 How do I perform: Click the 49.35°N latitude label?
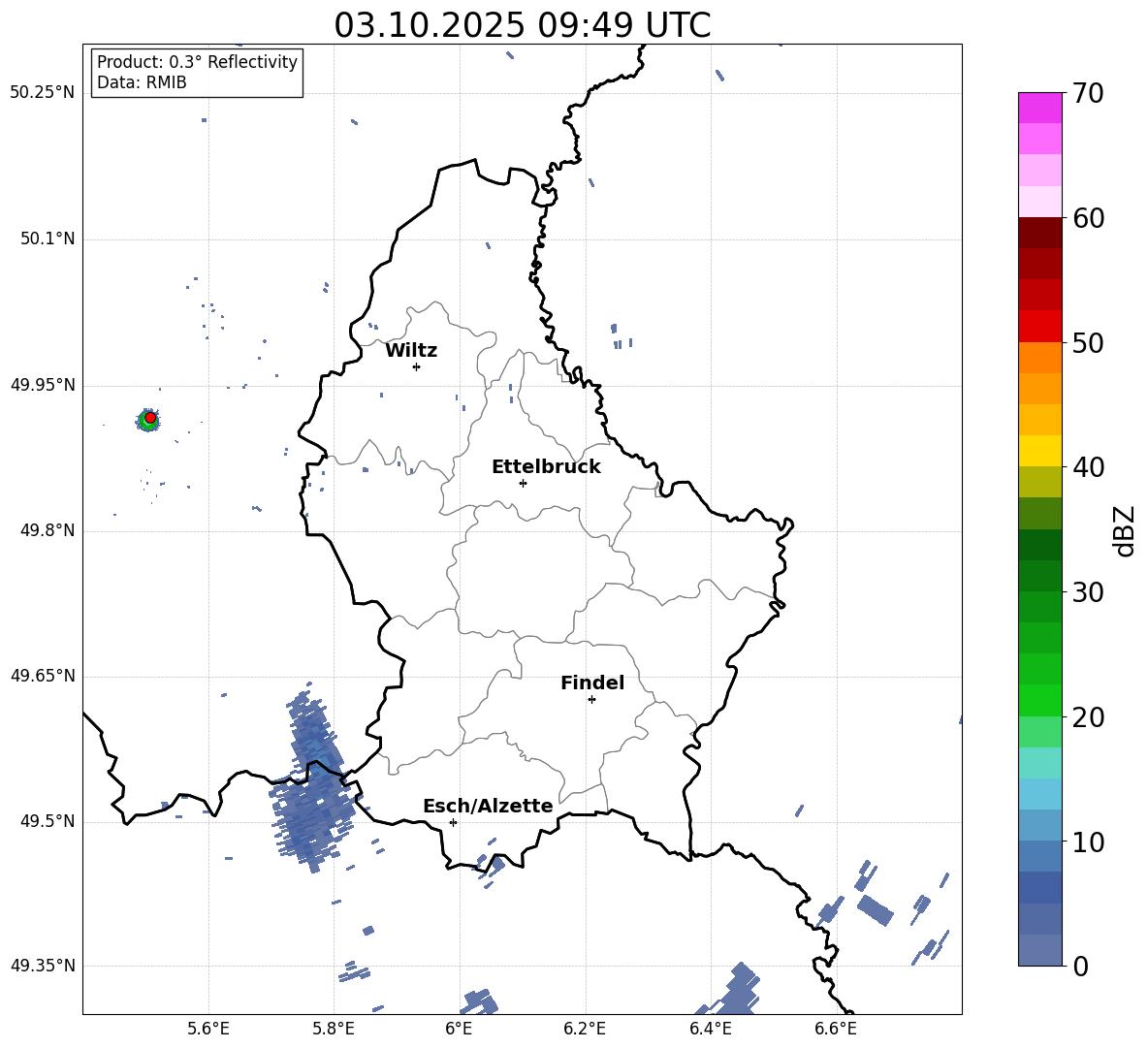43,966
